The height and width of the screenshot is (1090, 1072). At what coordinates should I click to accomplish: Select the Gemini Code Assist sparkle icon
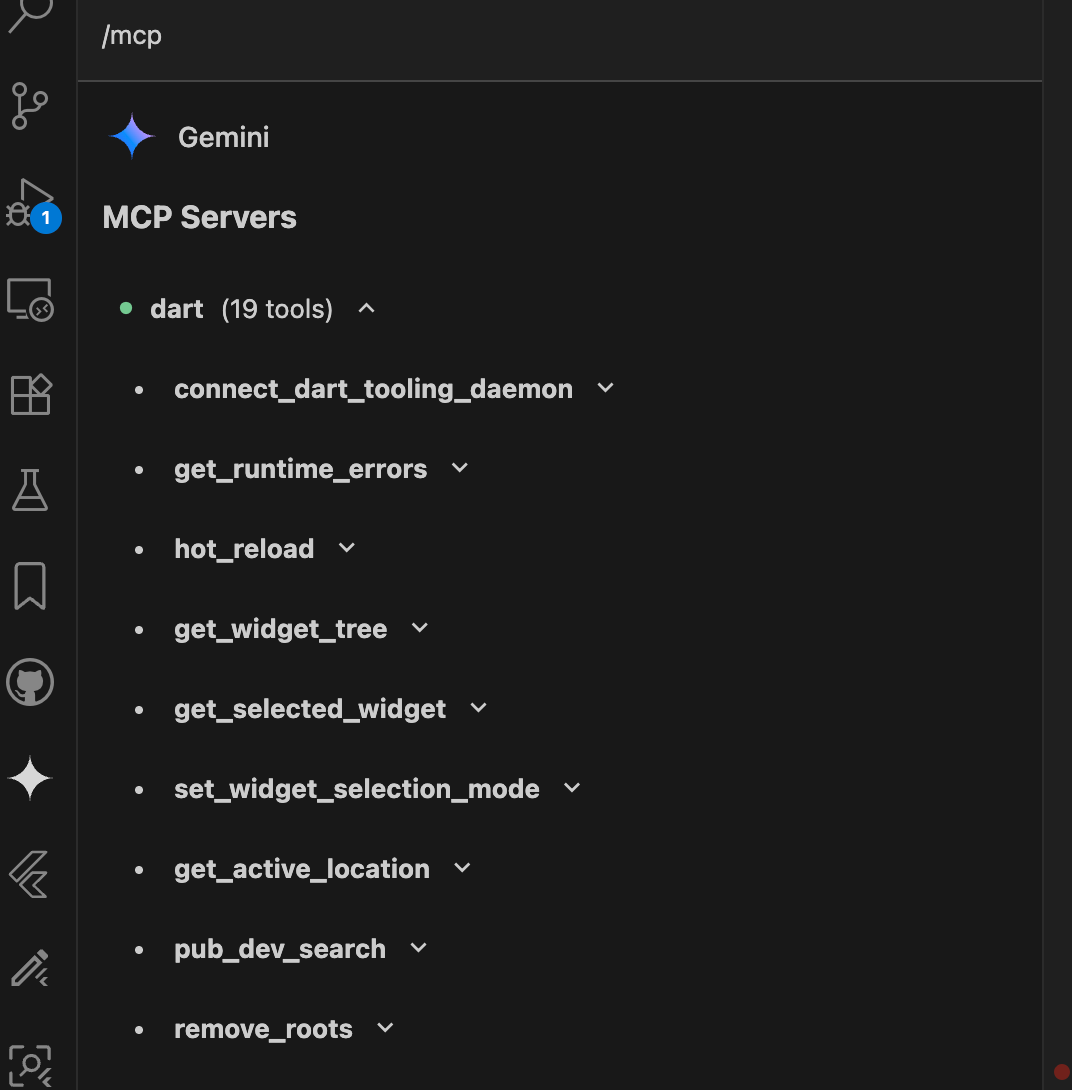click(29, 777)
